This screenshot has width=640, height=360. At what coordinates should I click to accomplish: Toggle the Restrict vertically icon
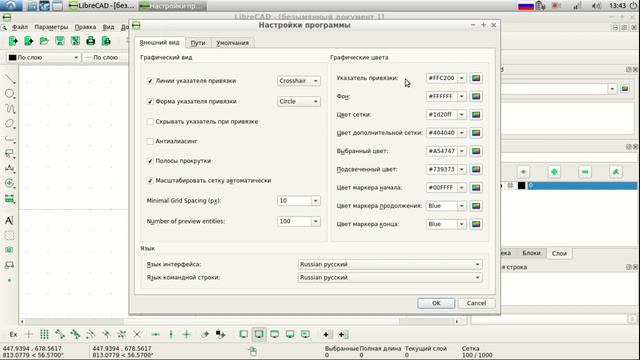(171, 335)
